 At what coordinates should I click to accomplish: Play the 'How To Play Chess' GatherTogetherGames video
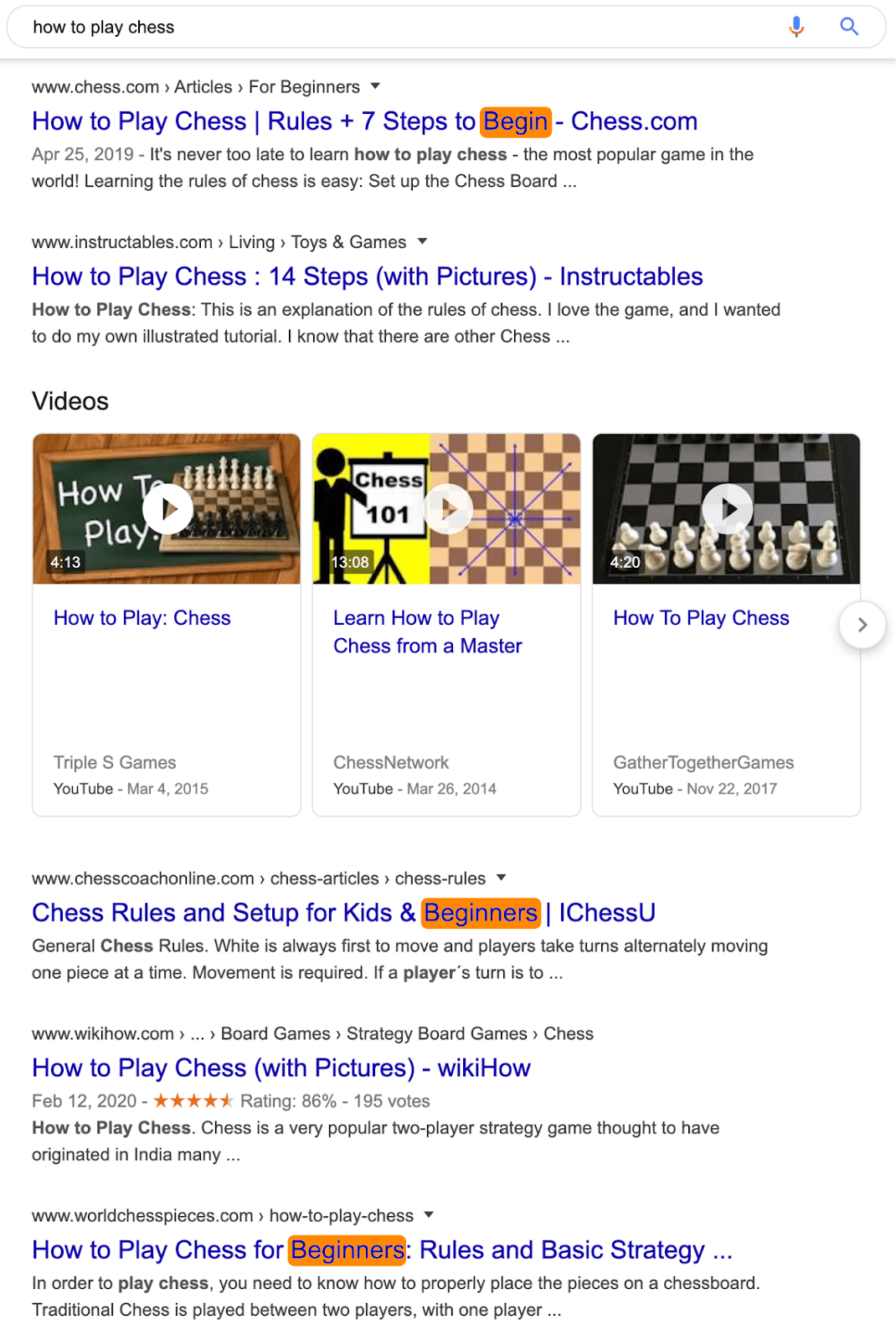click(726, 508)
